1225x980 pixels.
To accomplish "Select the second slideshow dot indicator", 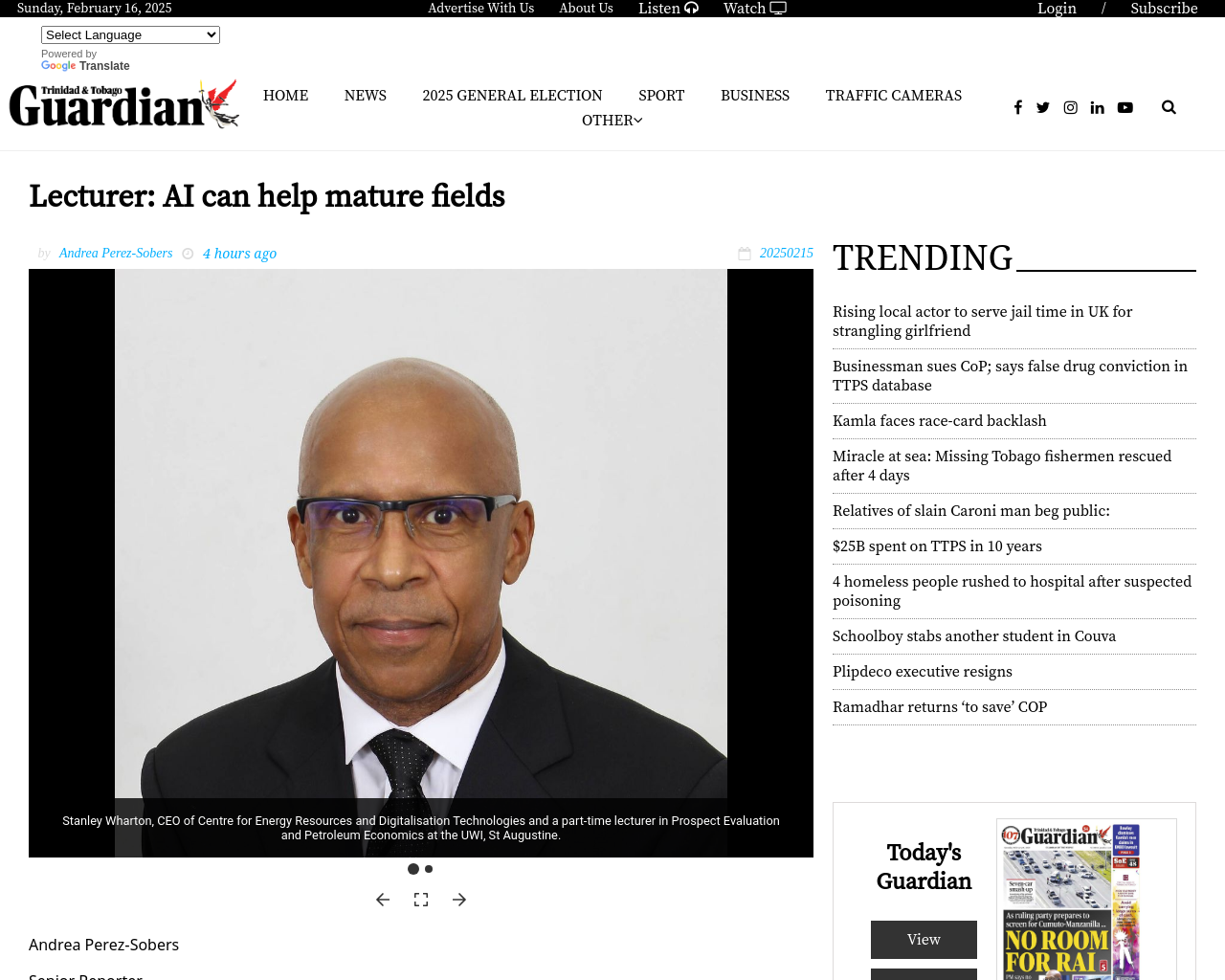I will pyautogui.click(x=429, y=869).
